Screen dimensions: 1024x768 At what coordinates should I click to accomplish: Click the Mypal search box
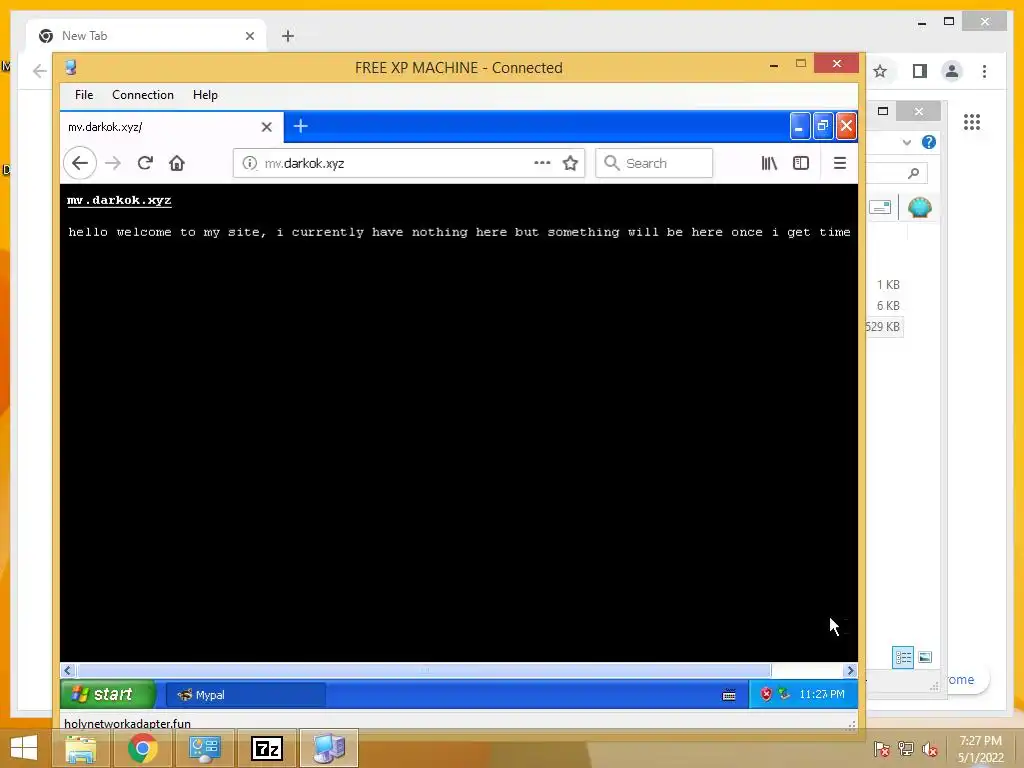pos(654,163)
